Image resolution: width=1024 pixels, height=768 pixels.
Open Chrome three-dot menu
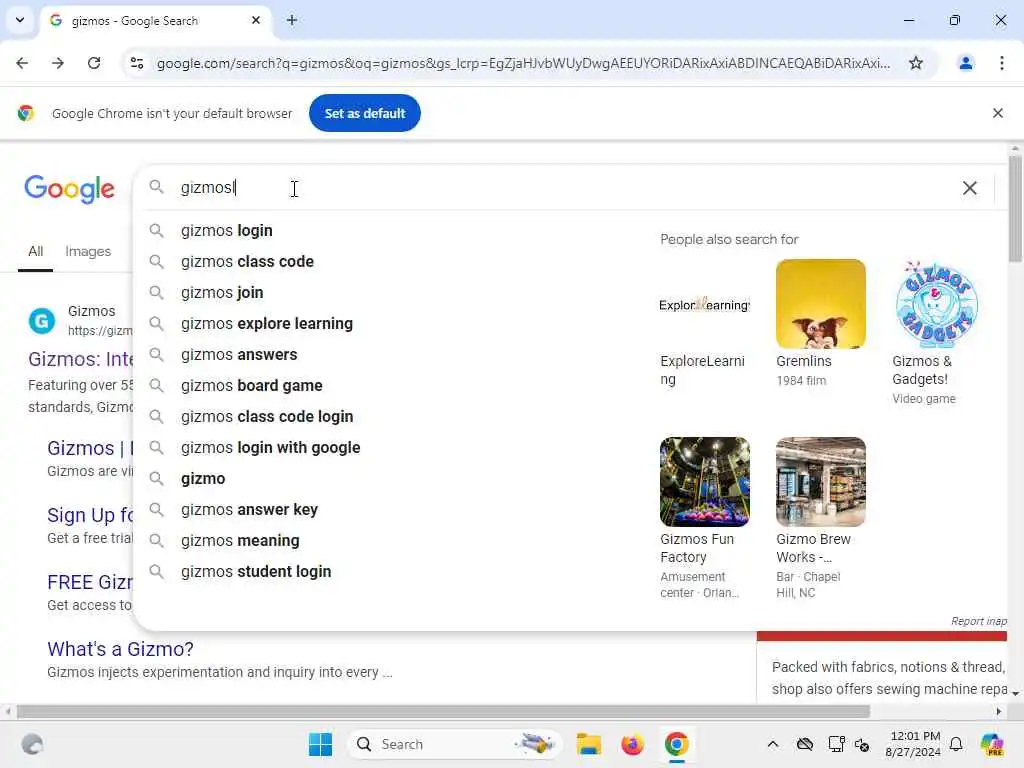(1001, 63)
